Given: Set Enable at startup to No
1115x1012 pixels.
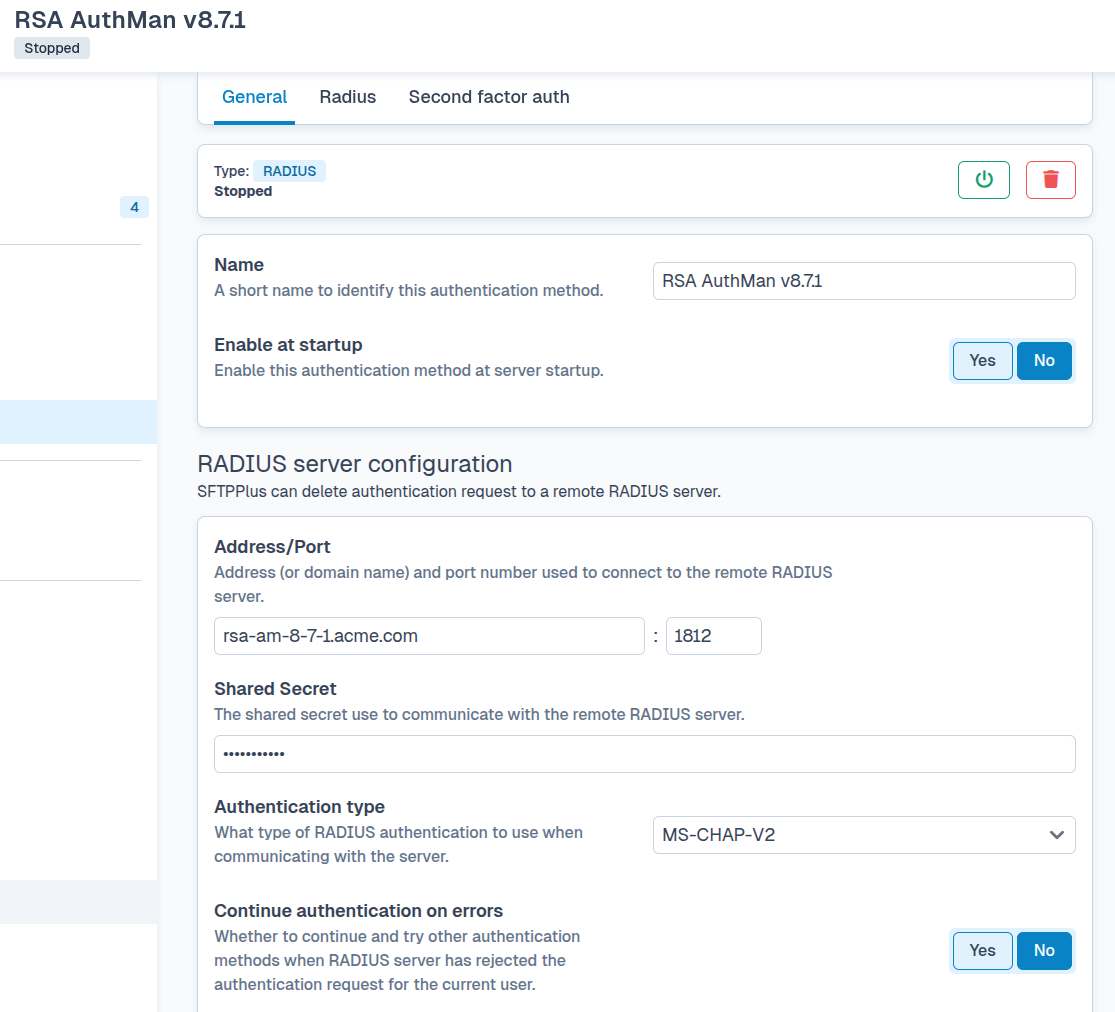Looking at the screenshot, I should click(x=1044, y=361).
